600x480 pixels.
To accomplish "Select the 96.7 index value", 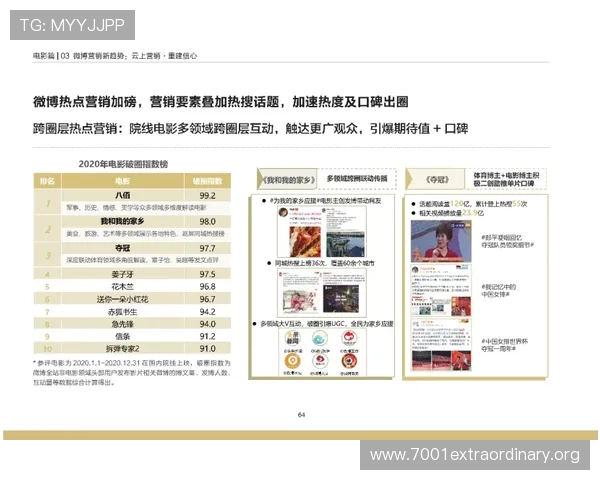I will coord(207,299).
